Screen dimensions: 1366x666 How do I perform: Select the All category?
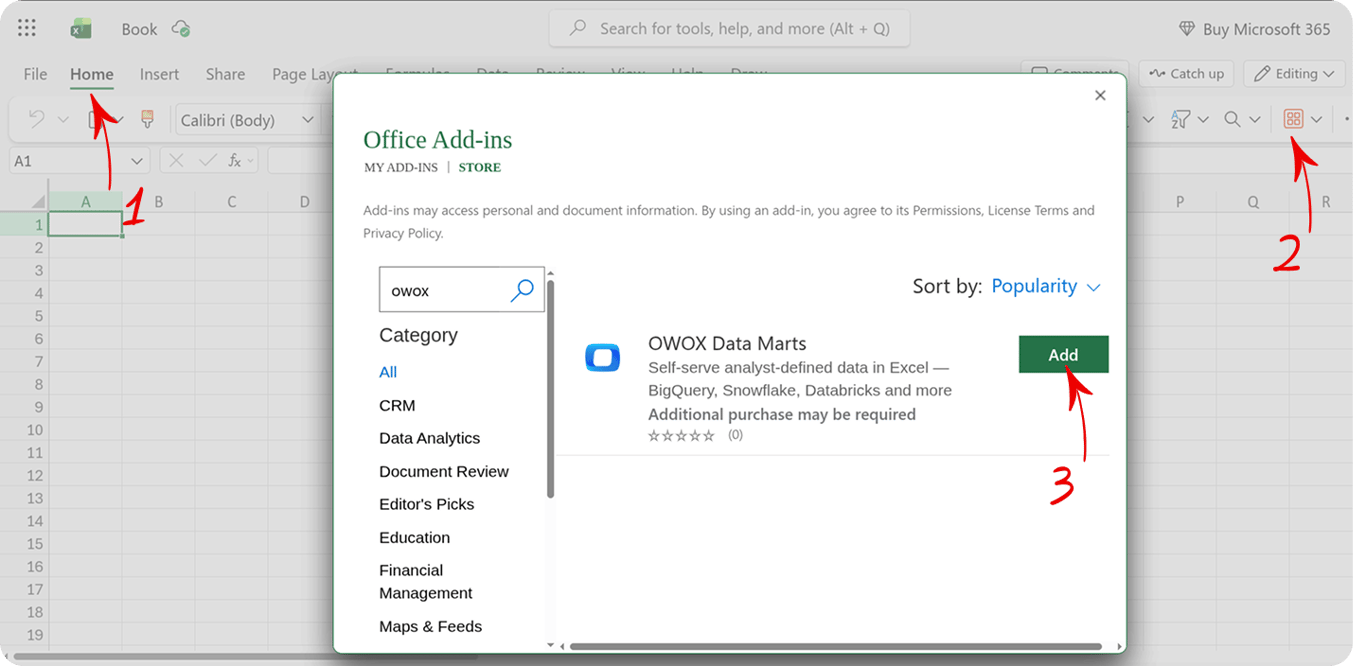[388, 372]
